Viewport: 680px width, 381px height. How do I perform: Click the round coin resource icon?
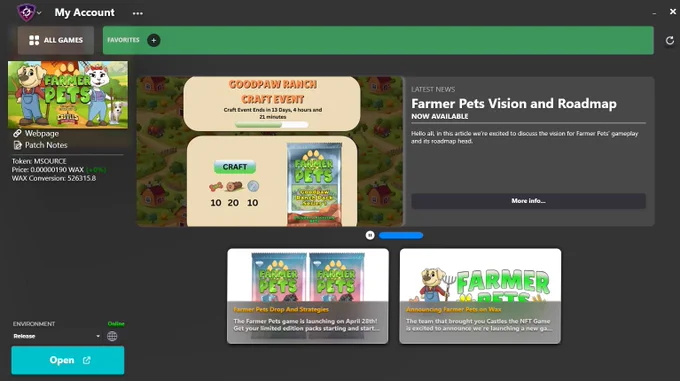tap(253, 186)
